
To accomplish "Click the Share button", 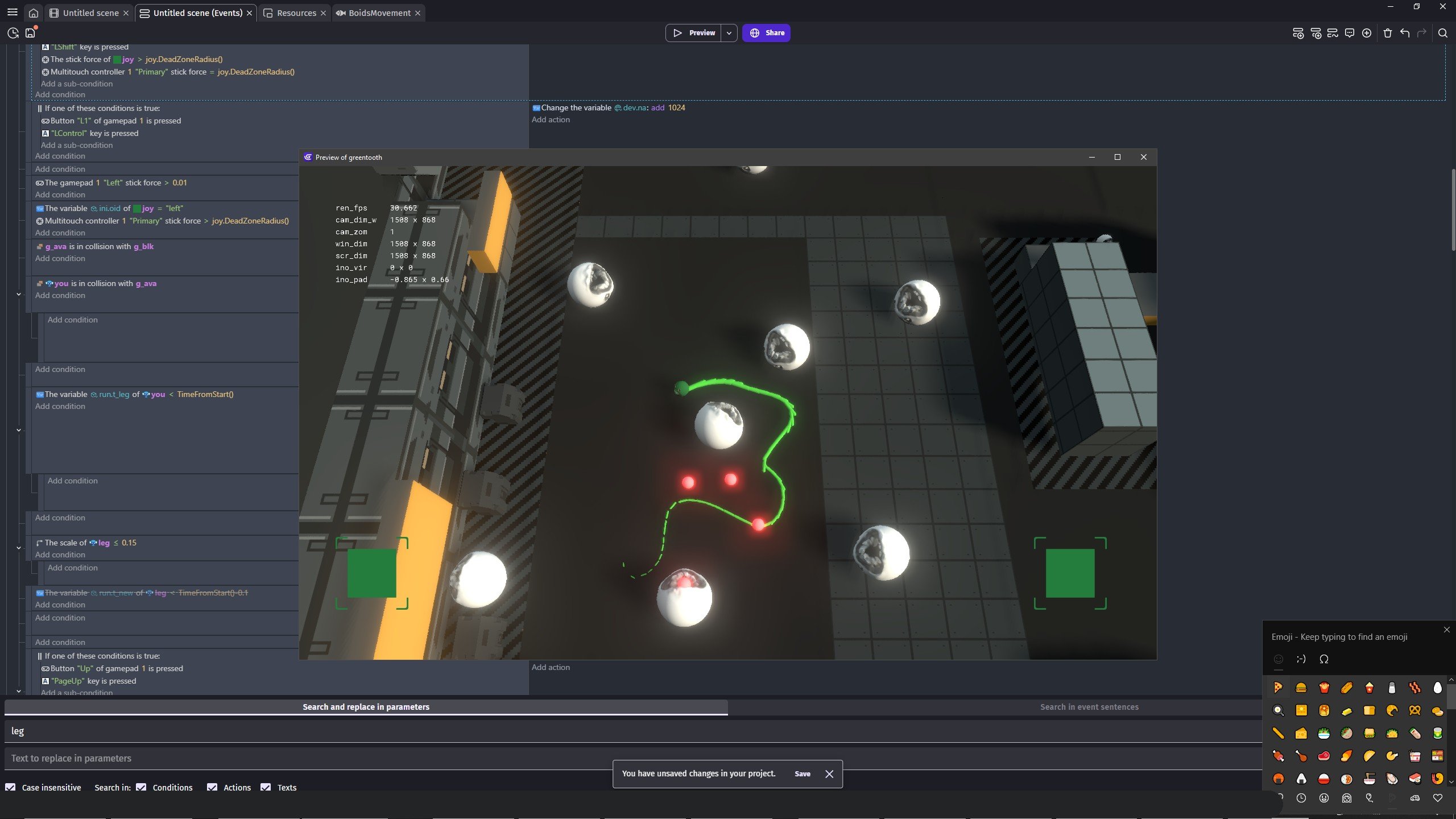I will coord(766,33).
